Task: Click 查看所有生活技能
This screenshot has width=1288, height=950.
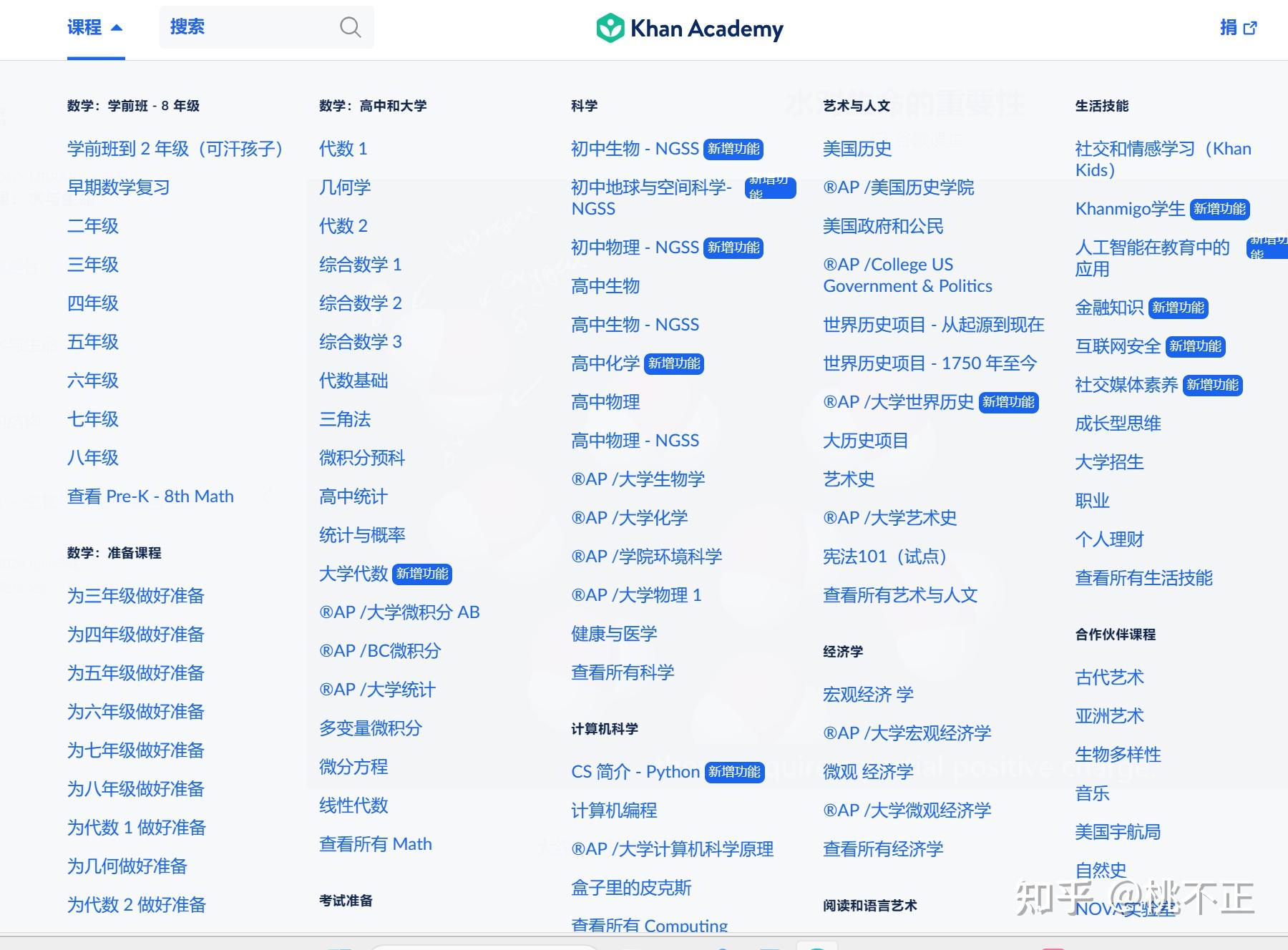Action: [1144, 578]
